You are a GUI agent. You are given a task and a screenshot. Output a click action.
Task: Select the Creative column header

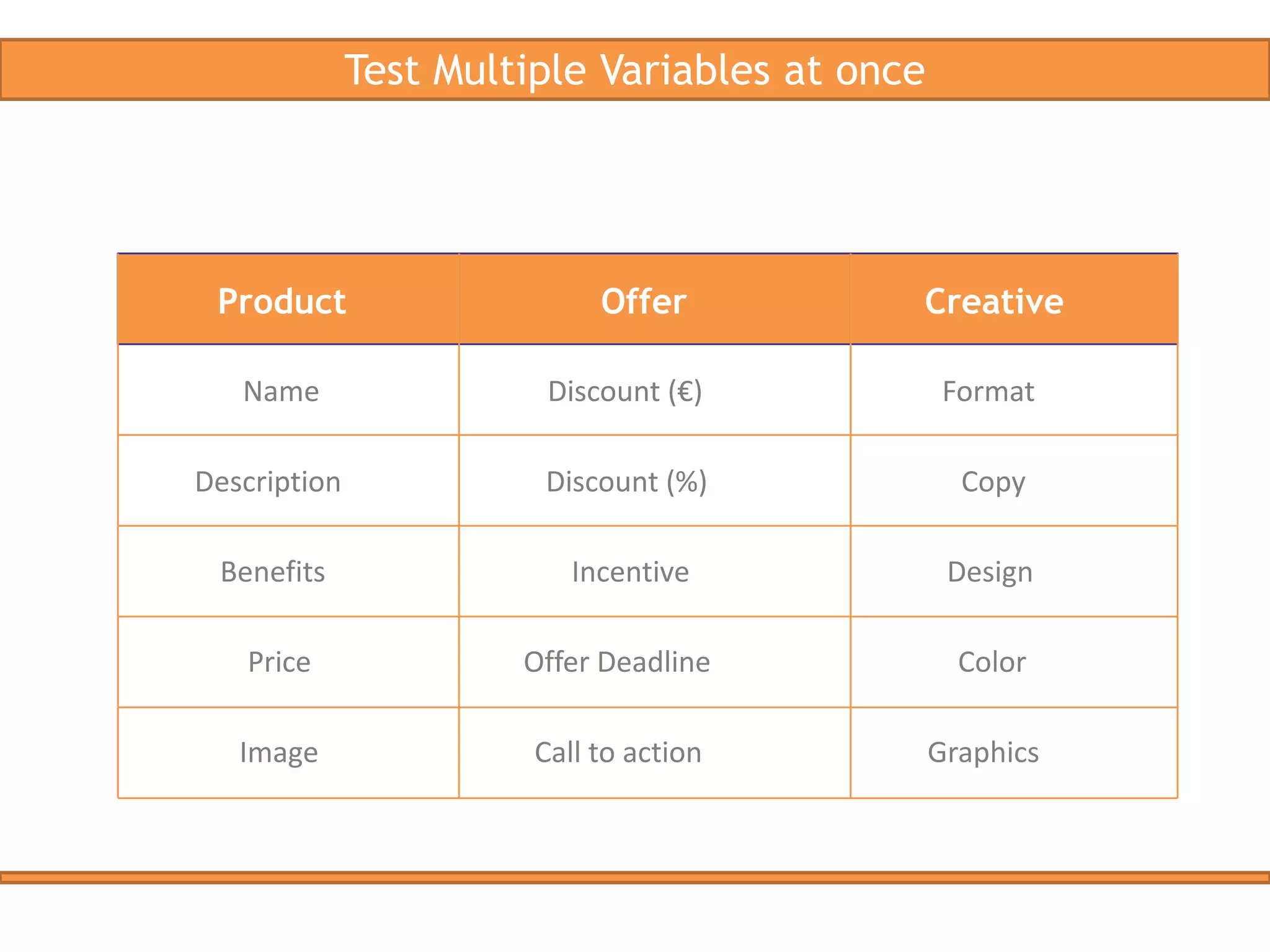[994, 301]
